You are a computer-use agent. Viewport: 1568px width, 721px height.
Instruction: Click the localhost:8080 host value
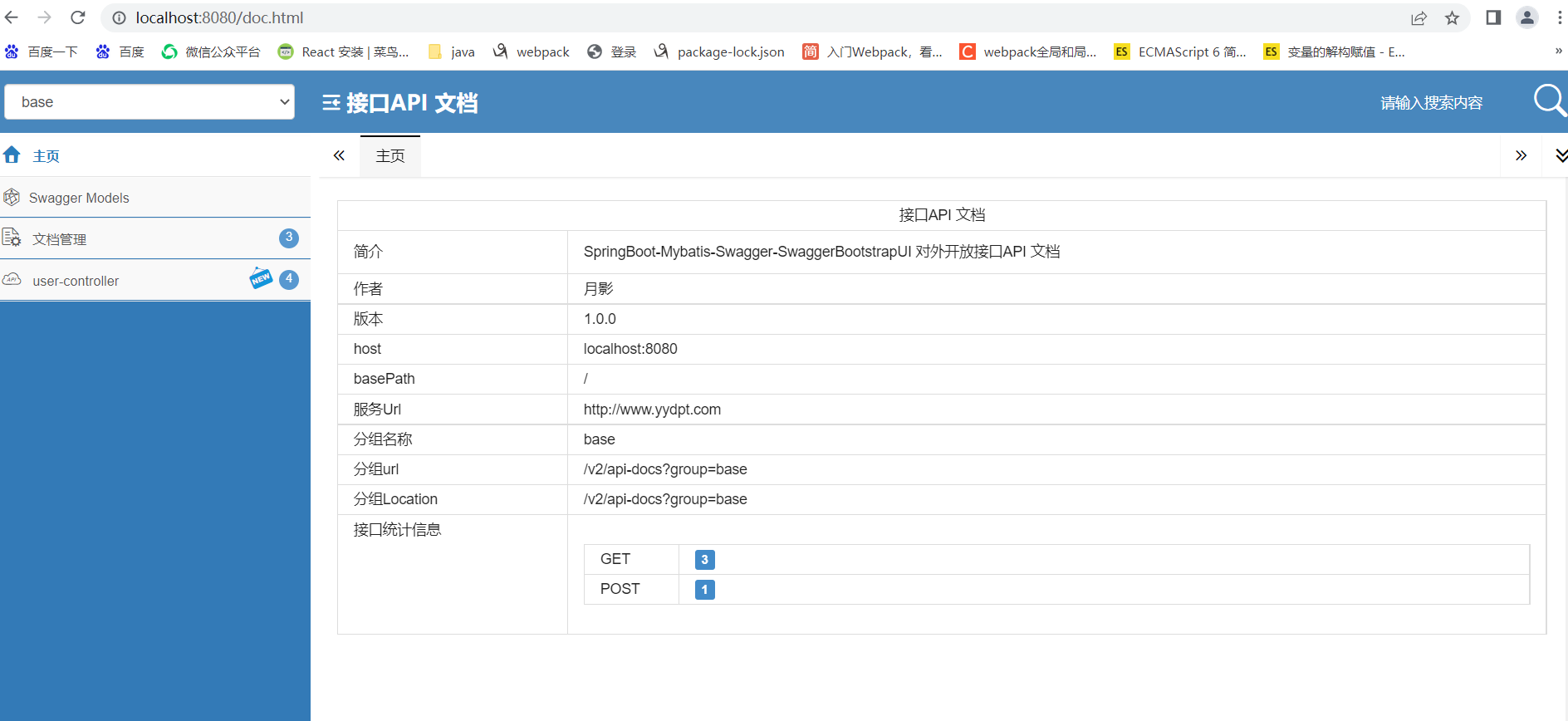point(630,349)
